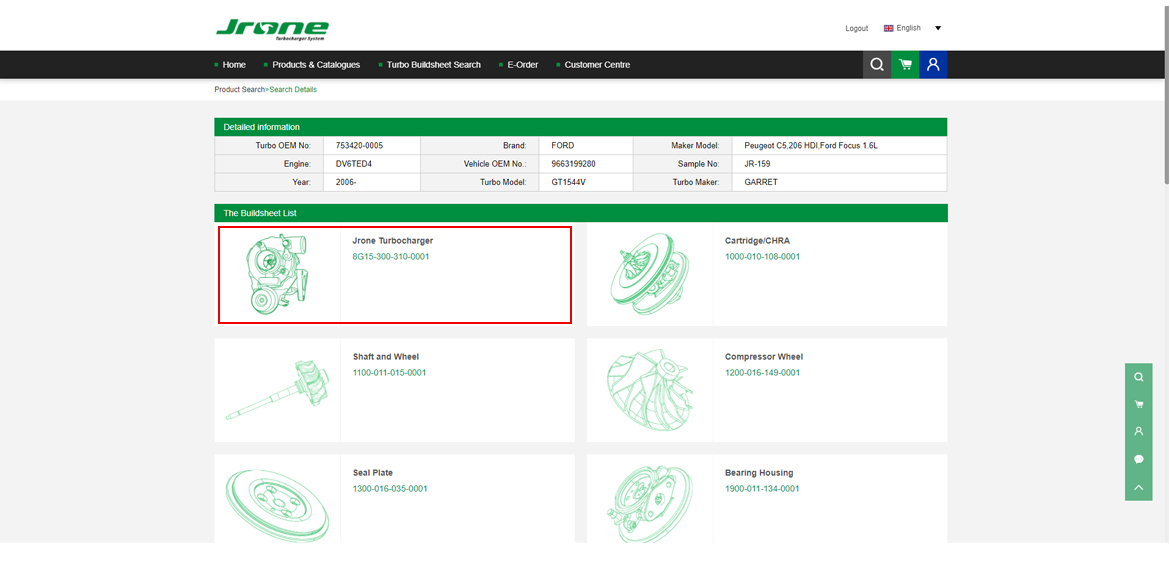Select Brand value FORD

point(563,145)
